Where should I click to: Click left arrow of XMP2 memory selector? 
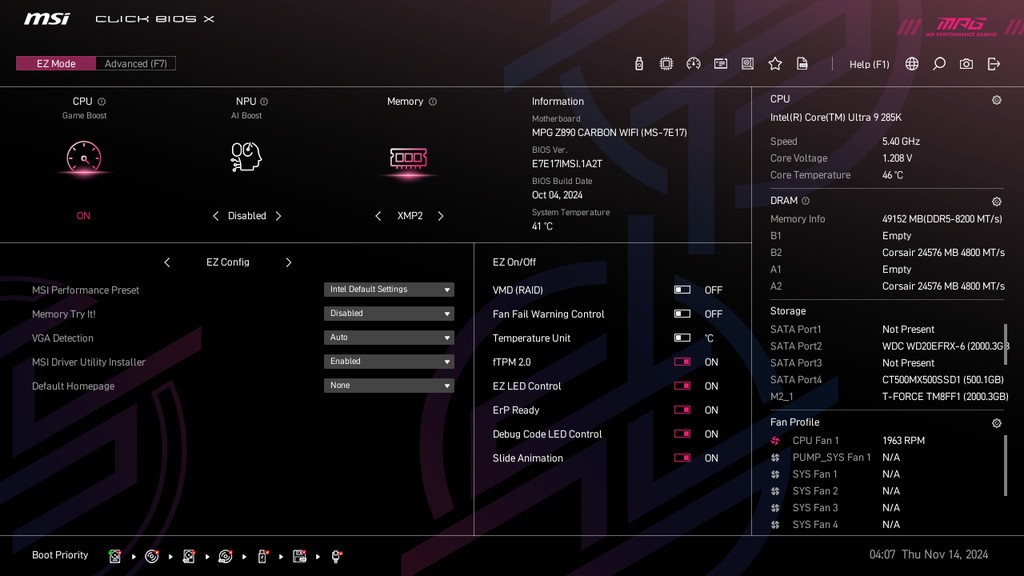point(377,216)
